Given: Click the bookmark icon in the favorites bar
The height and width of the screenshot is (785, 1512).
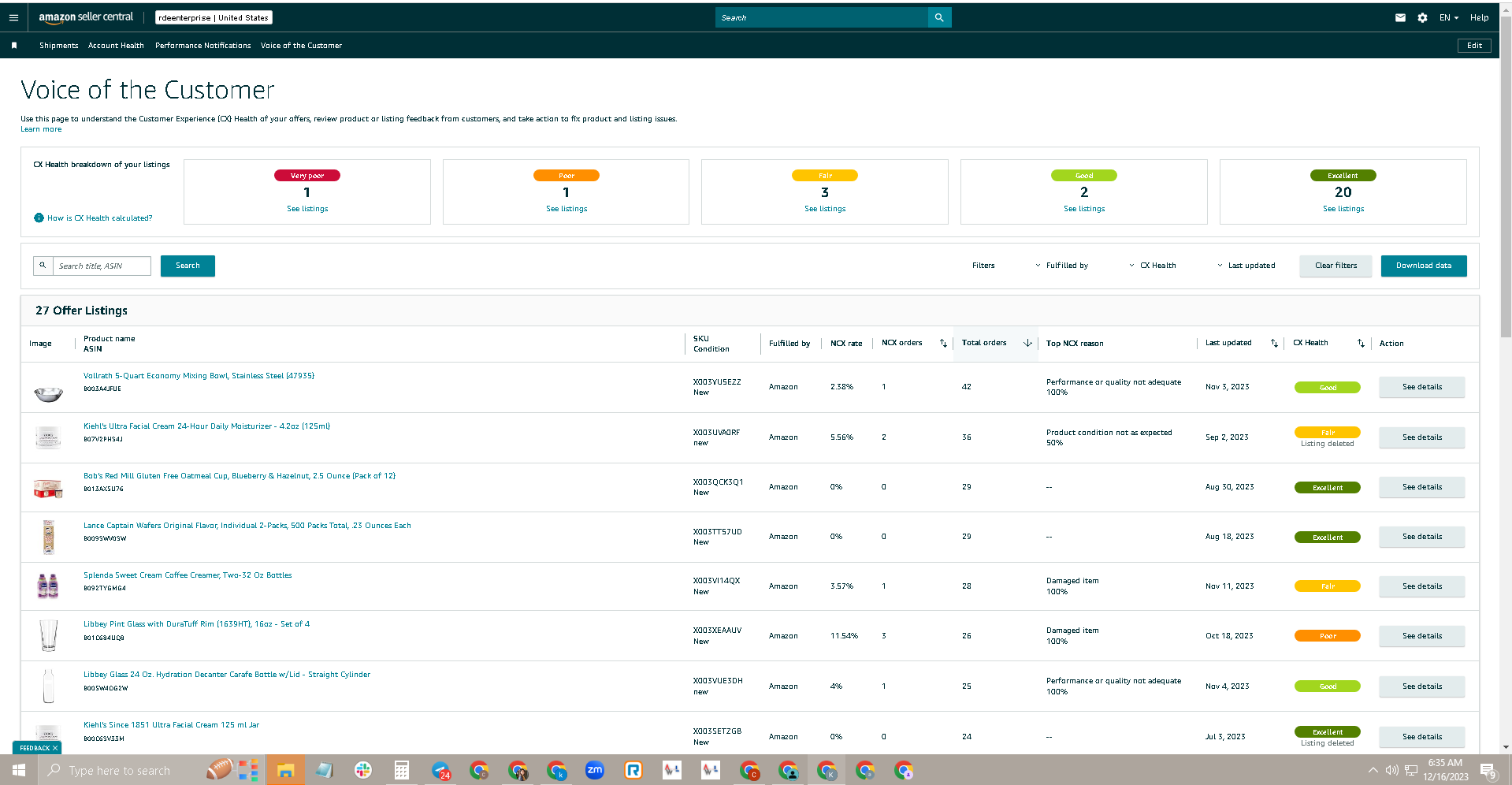Looking at the screenshot, I should (14, 46).
